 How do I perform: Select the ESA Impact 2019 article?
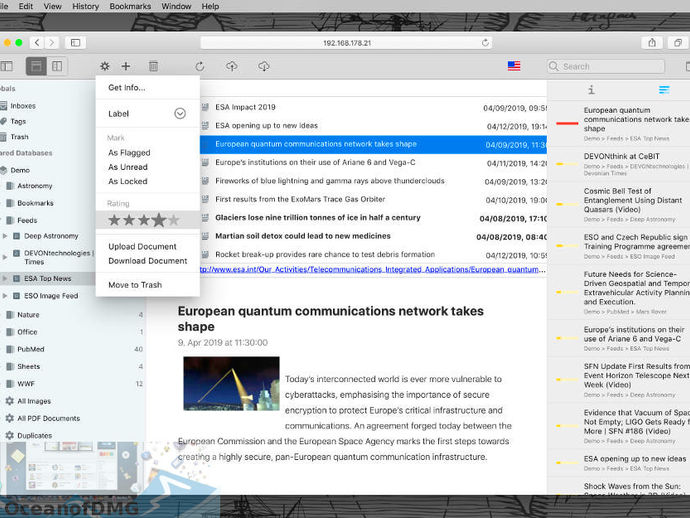[373, 107]
